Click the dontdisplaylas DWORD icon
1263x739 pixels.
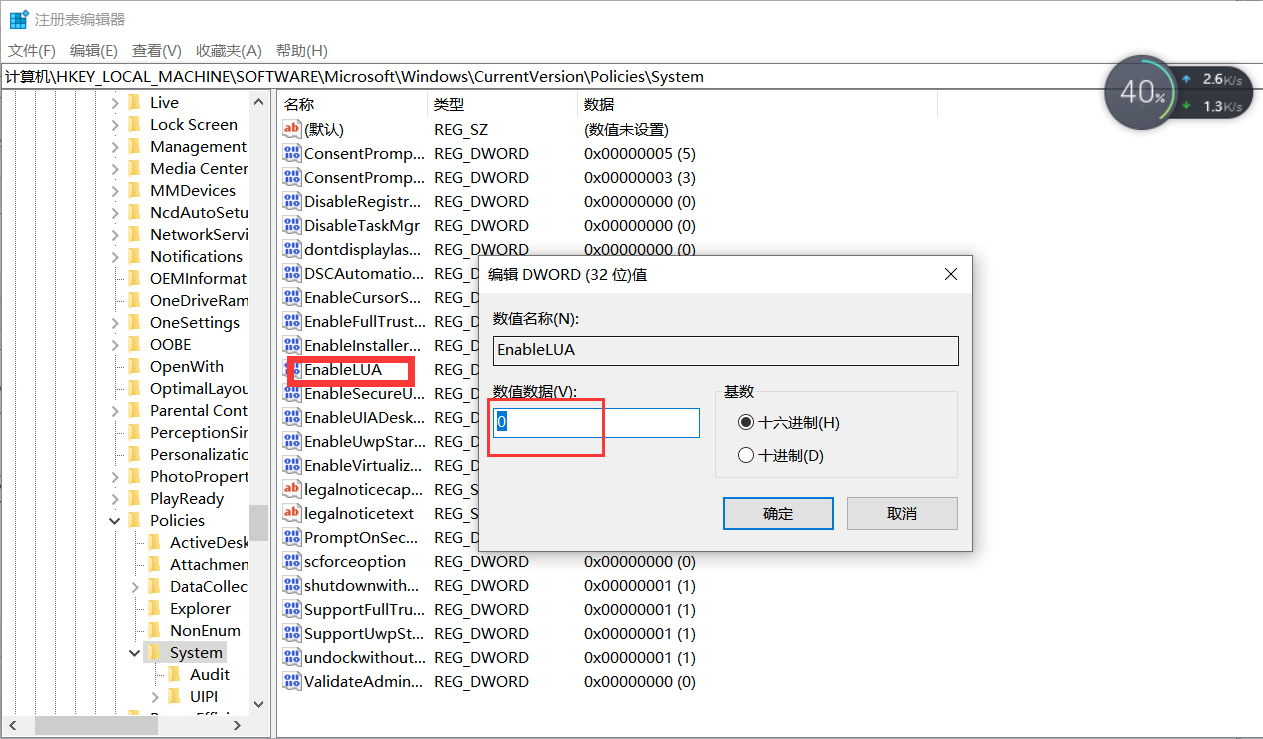tap(292, 249)
